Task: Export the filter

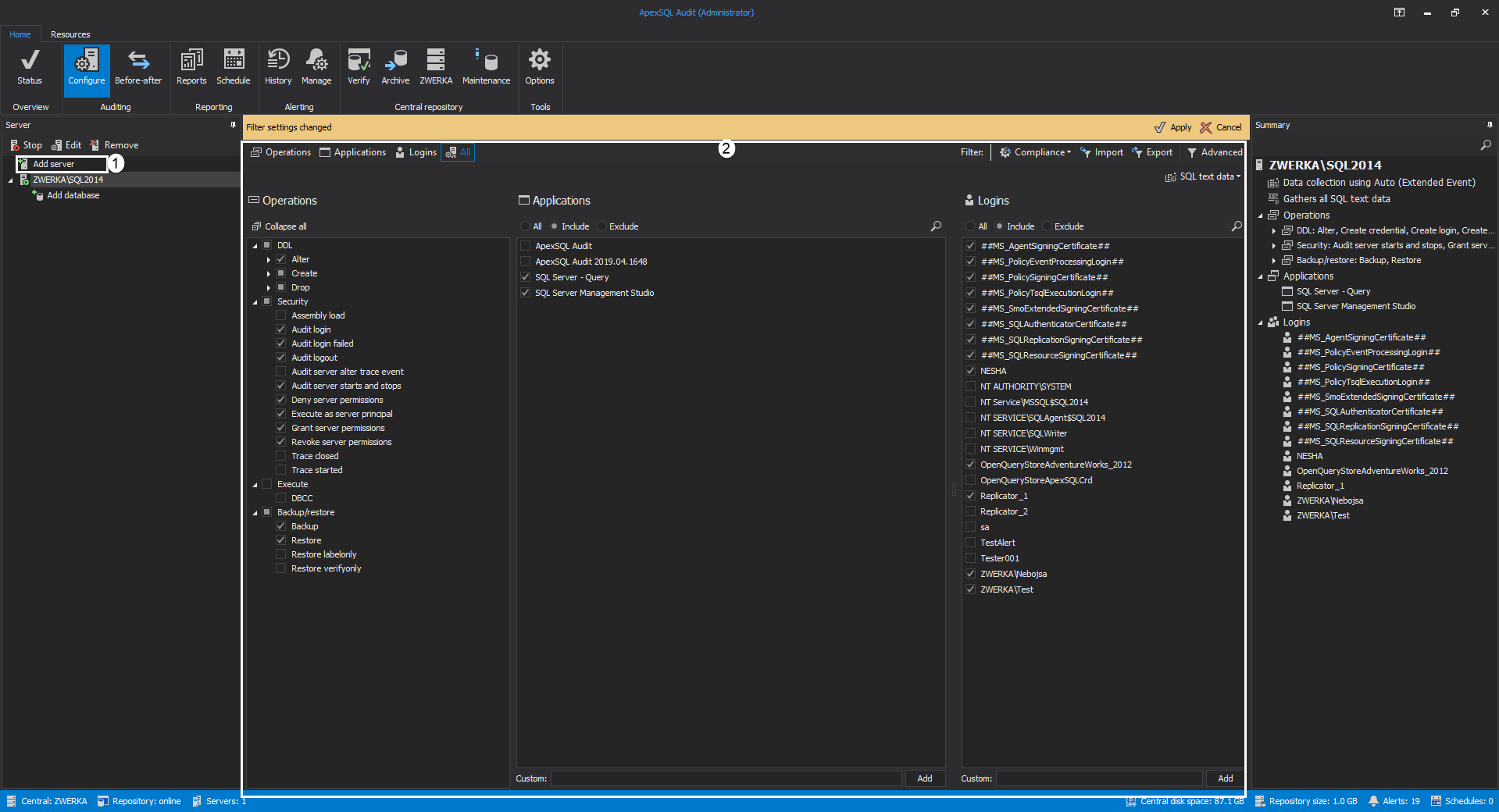Action: click(x=1152, y=152)
